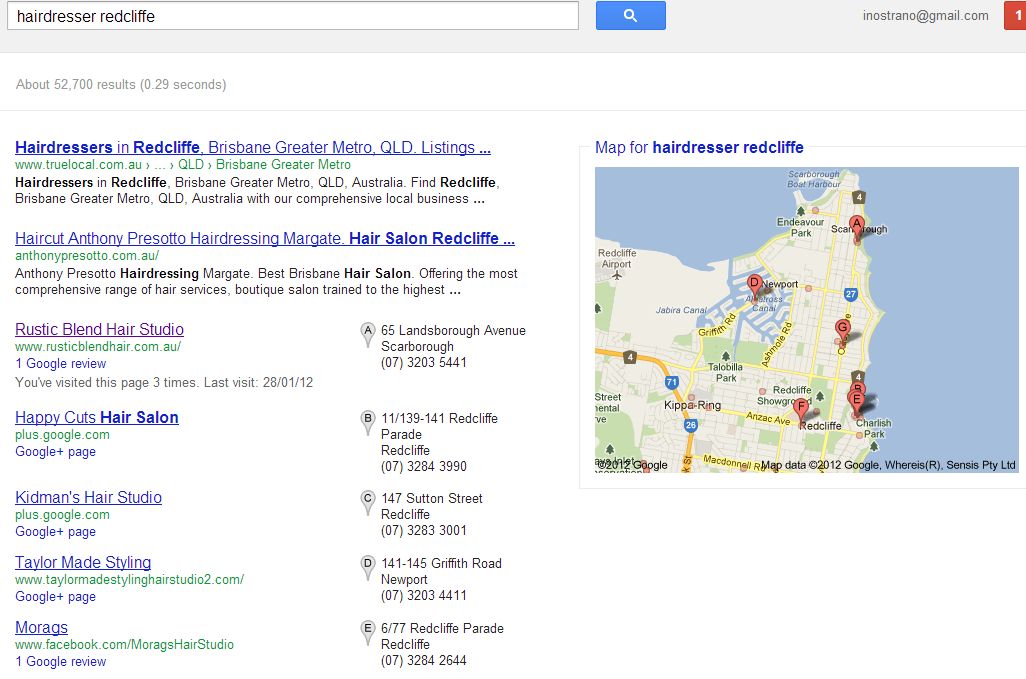Focus the search box containing hairdresser redcliffe
The image size is (1026, 679).
pyautogui.click(x=292, y=16)
